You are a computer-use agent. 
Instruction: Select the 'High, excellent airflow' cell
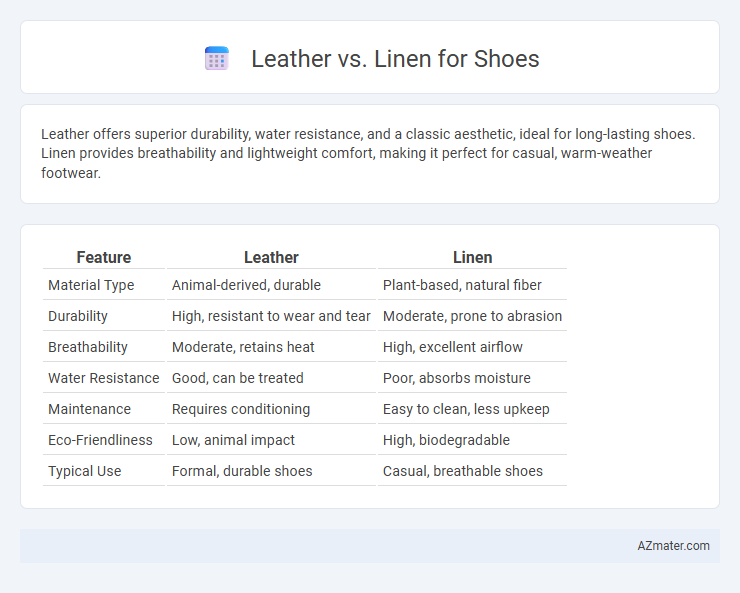(453, 347)
